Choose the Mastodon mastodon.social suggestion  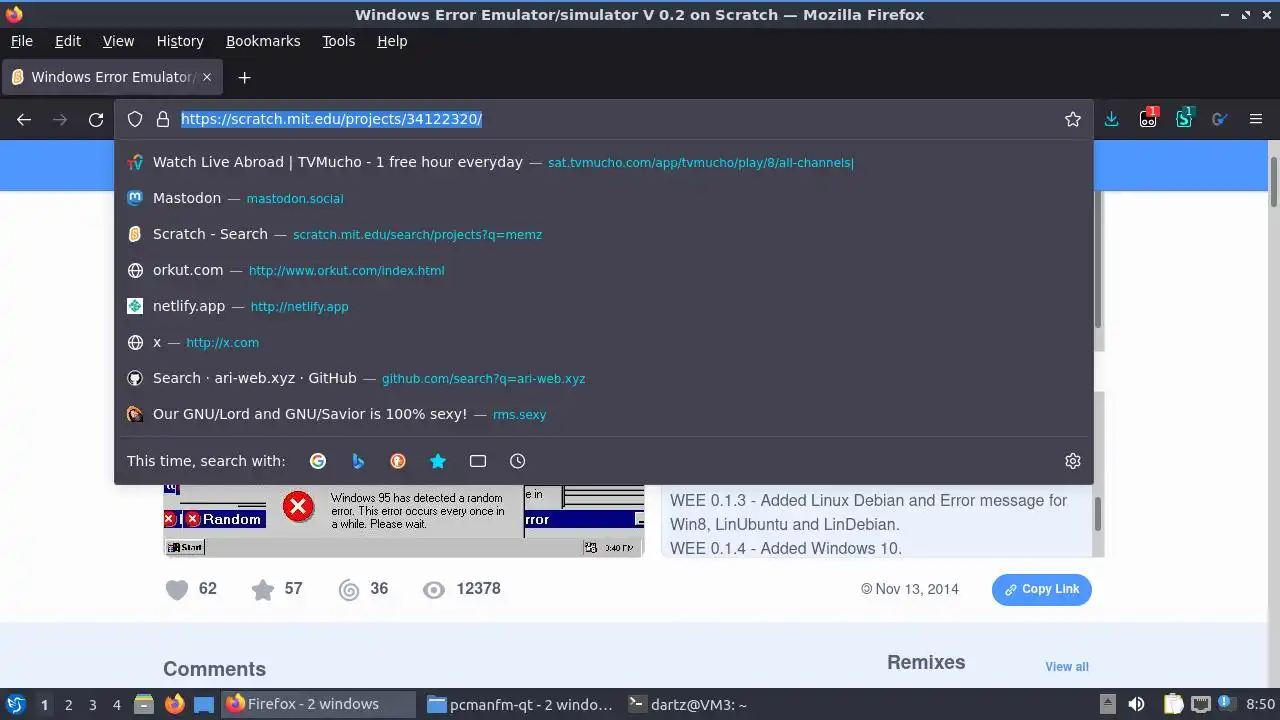coord(604,198)
